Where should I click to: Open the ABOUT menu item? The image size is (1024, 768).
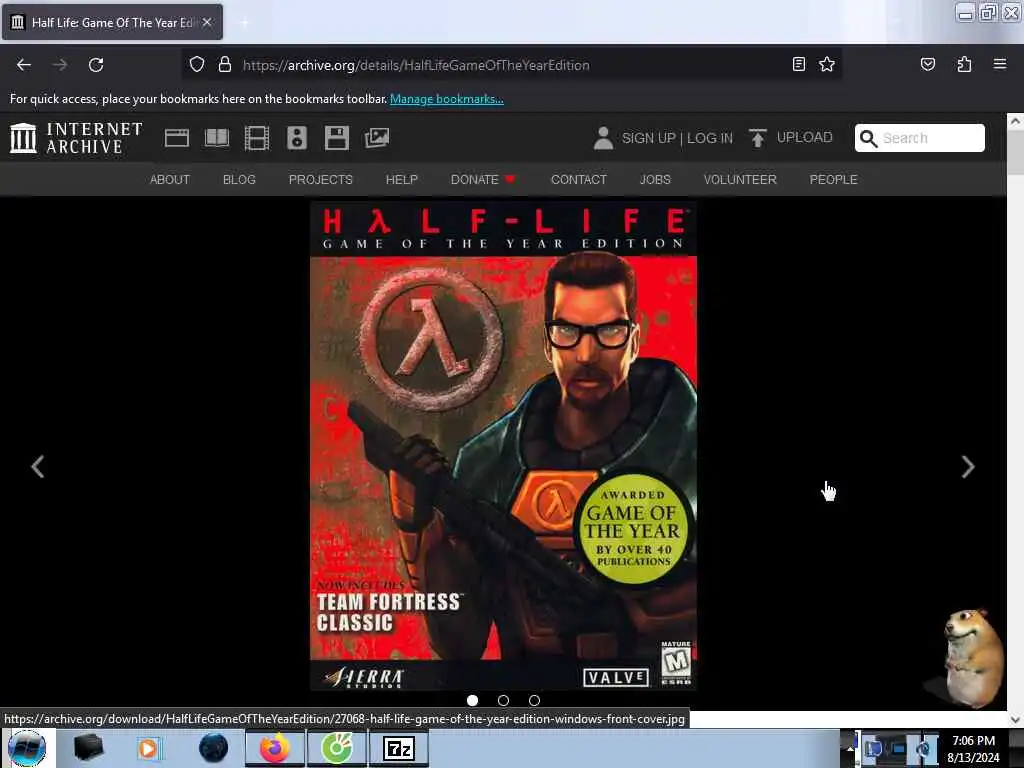[170, 180]
